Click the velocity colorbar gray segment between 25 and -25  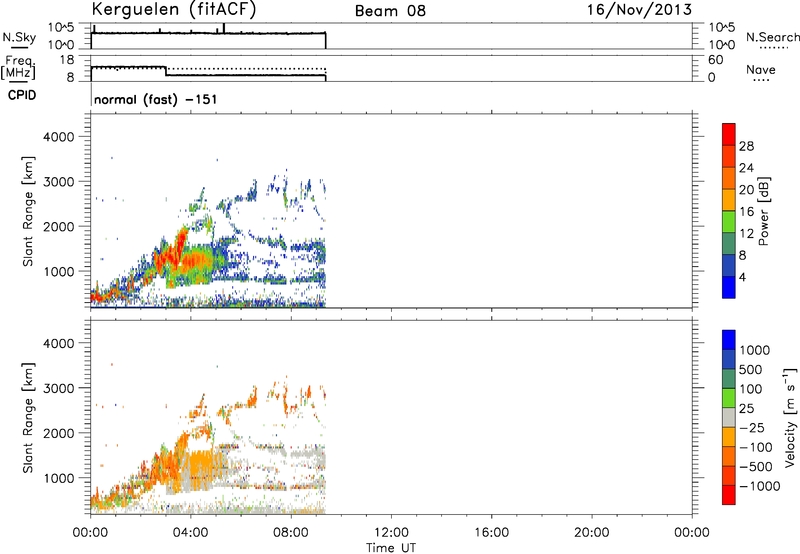click(x=729, y=418)
